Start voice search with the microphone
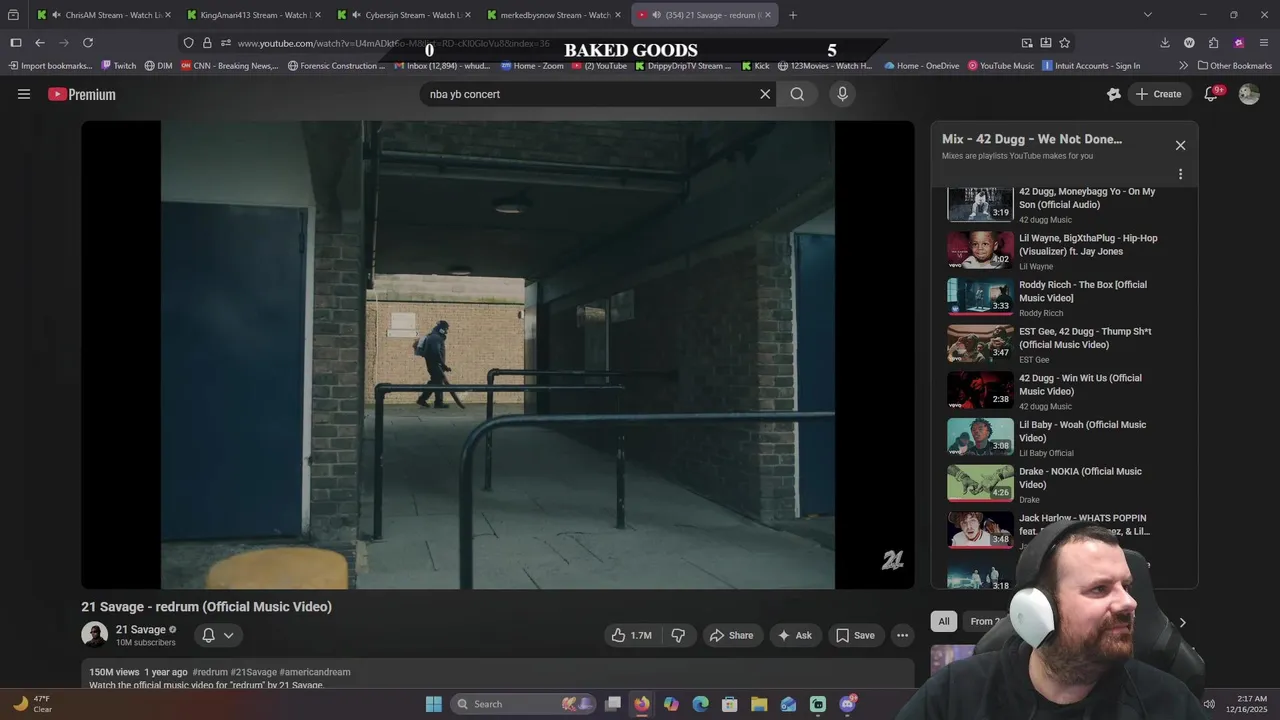 pyautogui.click(x=842, y=94)
